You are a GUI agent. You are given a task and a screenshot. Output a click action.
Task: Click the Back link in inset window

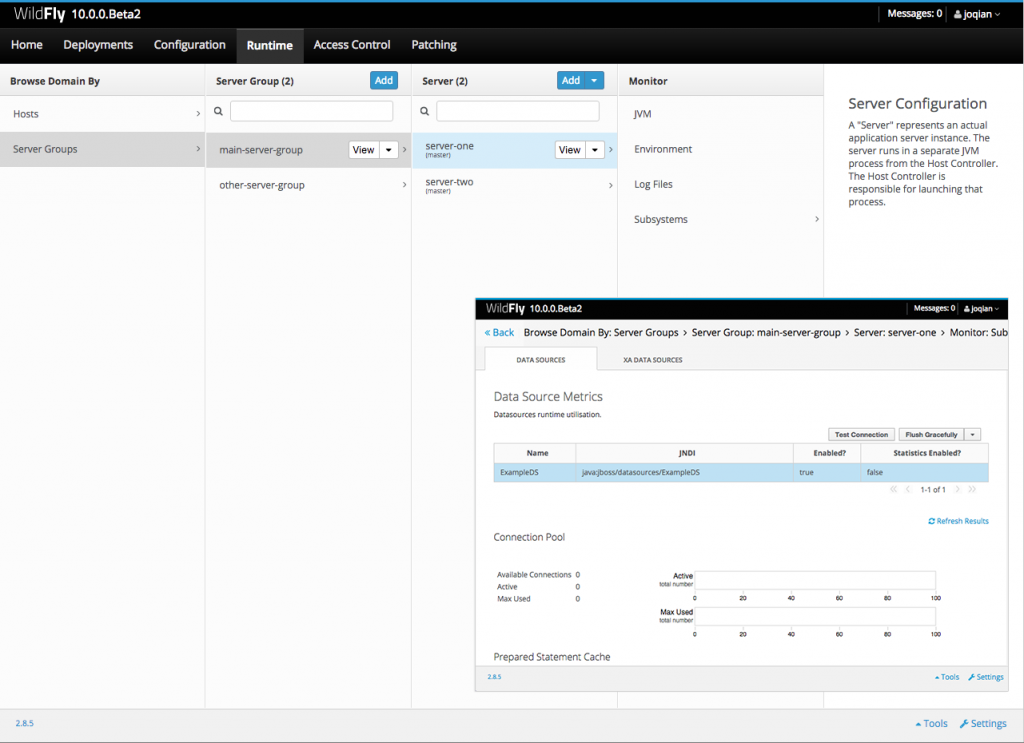tap(499, 332)
